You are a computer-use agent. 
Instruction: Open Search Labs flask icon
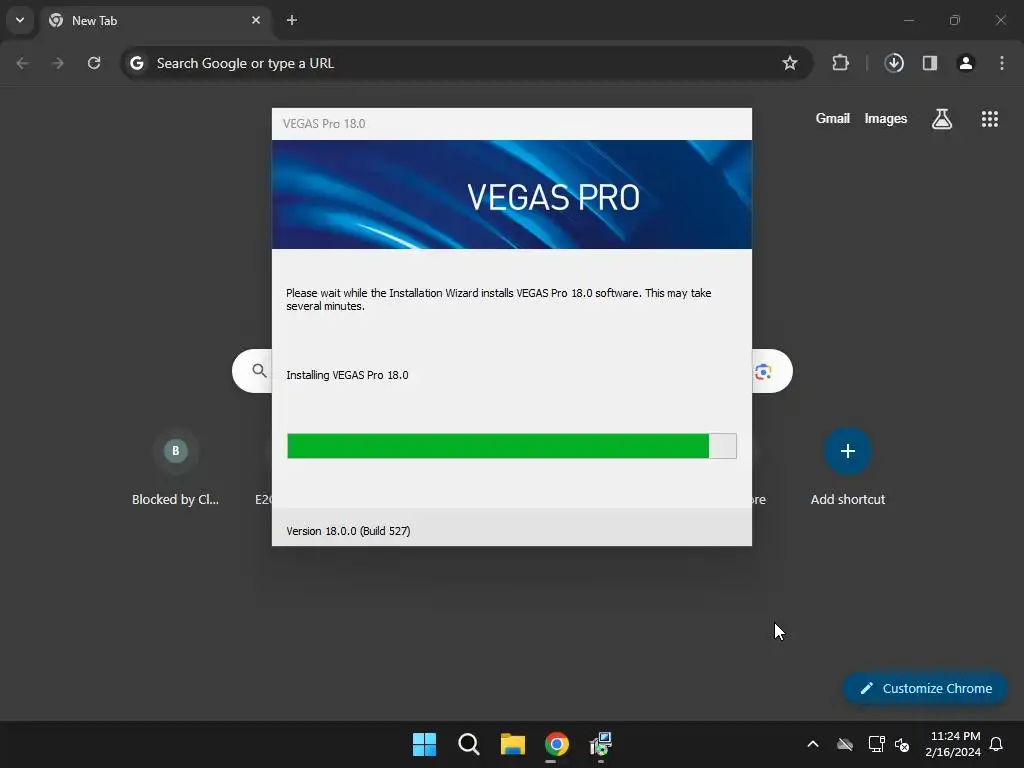pos(942,119)
